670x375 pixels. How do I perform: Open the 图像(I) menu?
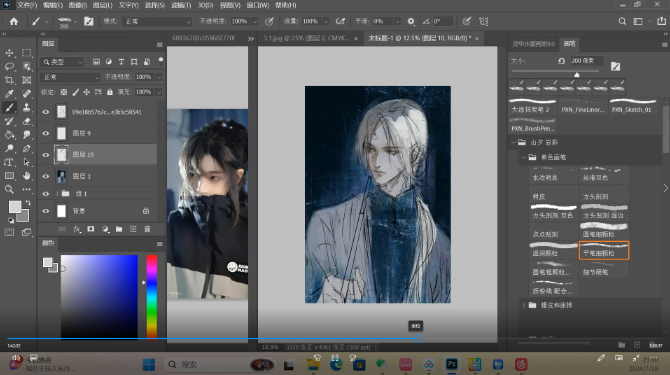coord(77,5)
